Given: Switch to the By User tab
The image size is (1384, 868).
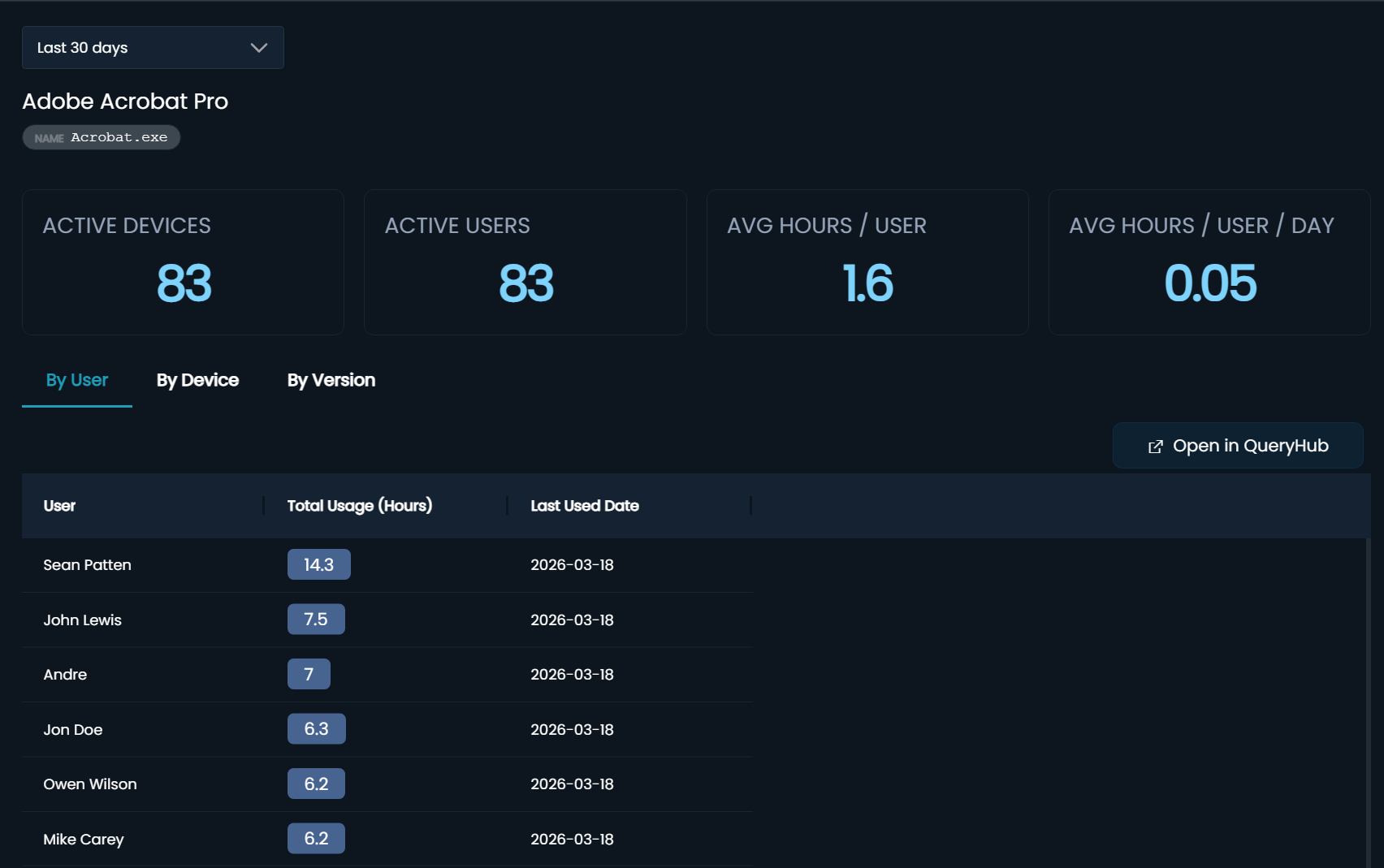Looking at the screenshot, I should tap(77, 380).
